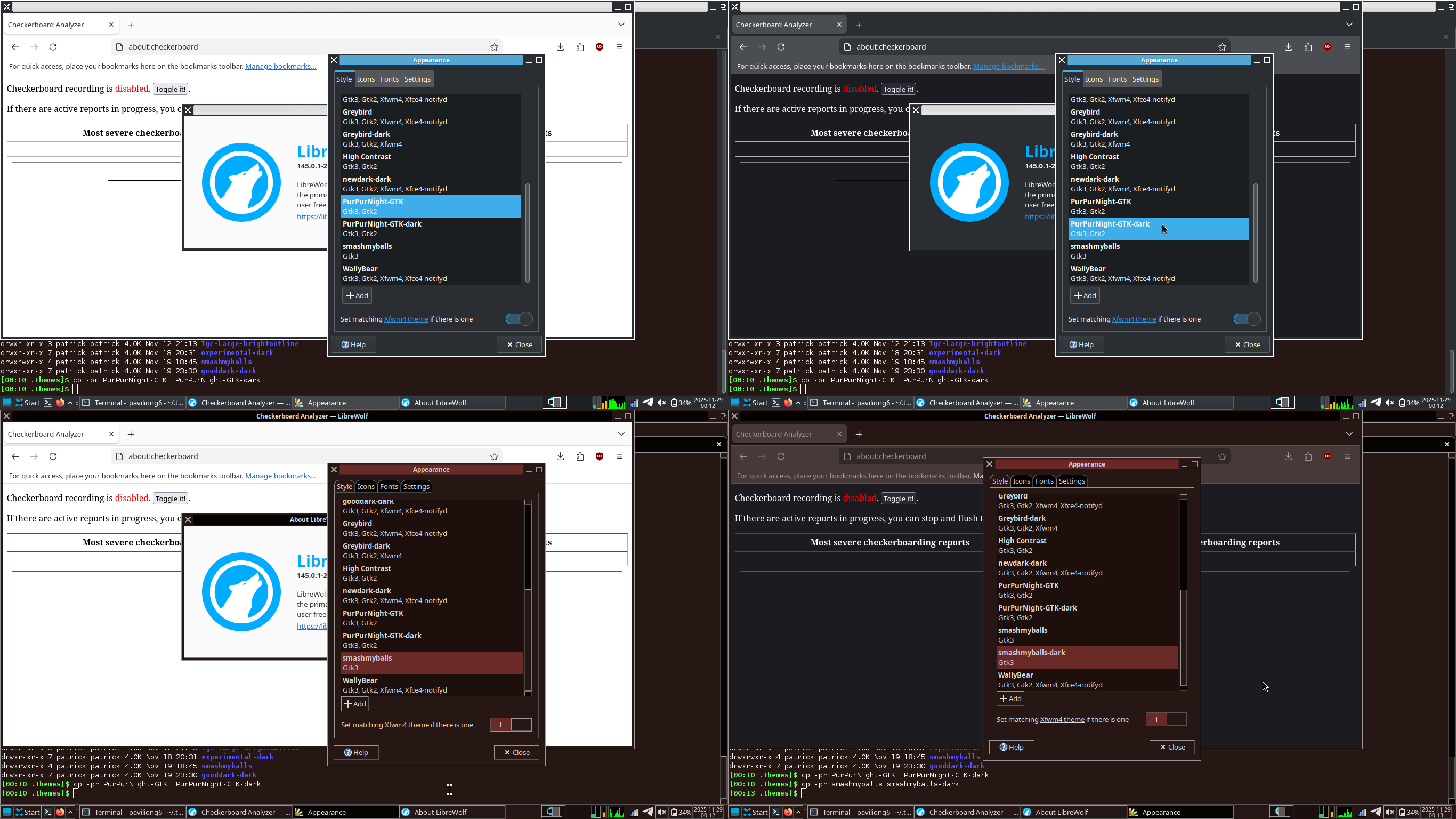
Task: Toggle red Xfwm4 switch below smashmyballs-dark list
Action: tap(1166, 719)
